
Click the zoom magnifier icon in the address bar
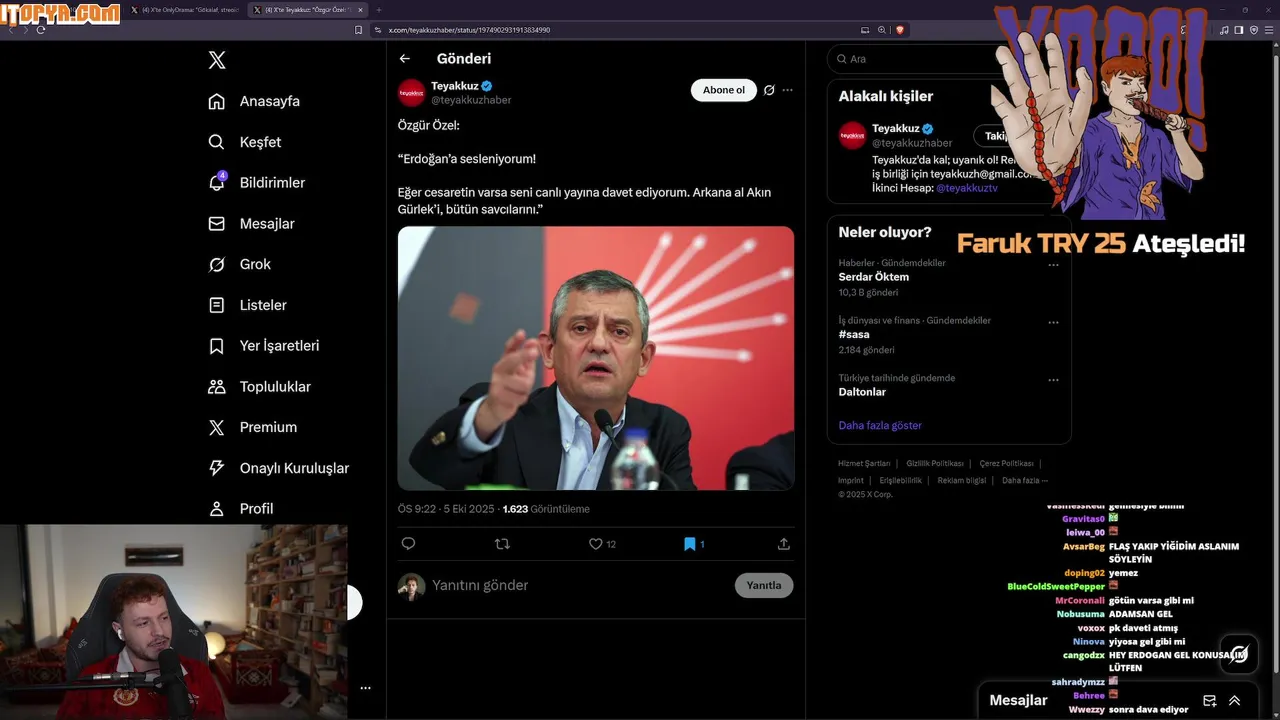point(881,30)
